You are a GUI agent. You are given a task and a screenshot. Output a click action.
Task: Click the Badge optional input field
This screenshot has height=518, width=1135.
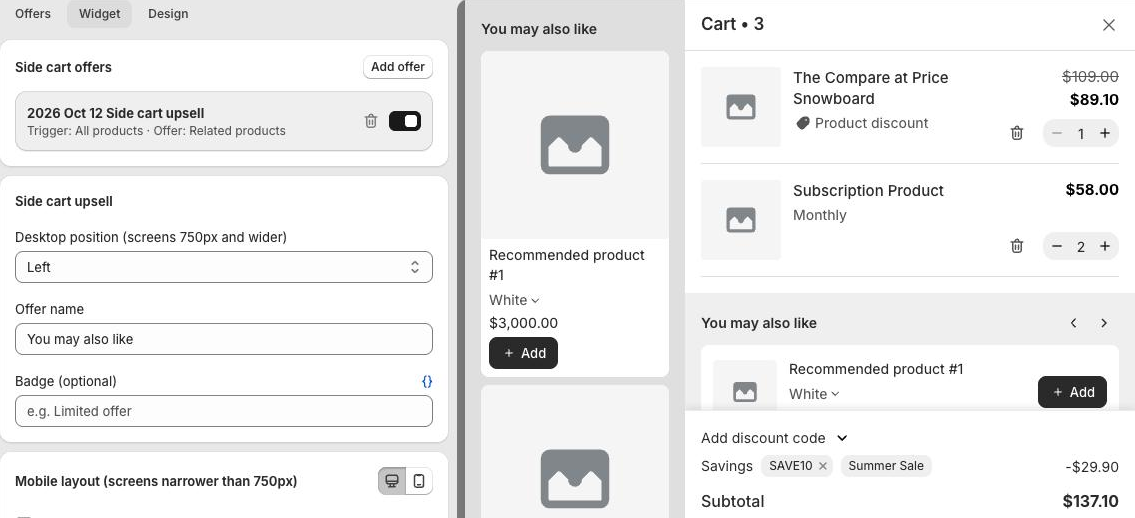coord(224,411)
